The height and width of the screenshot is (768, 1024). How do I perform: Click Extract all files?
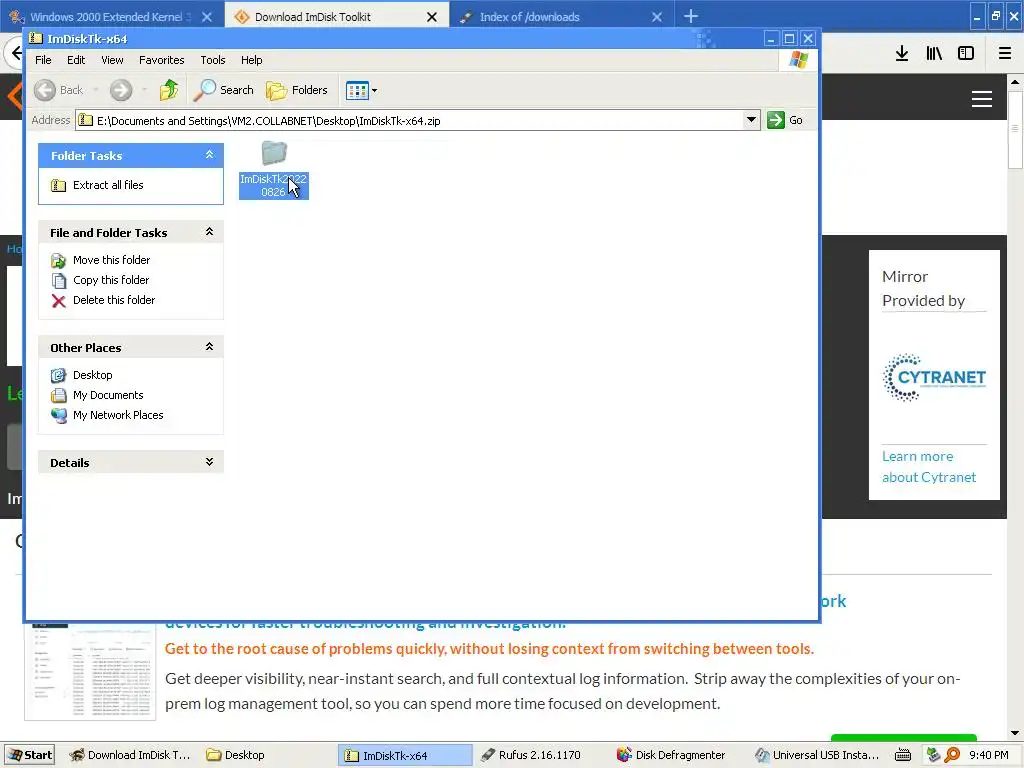[108, 185]
